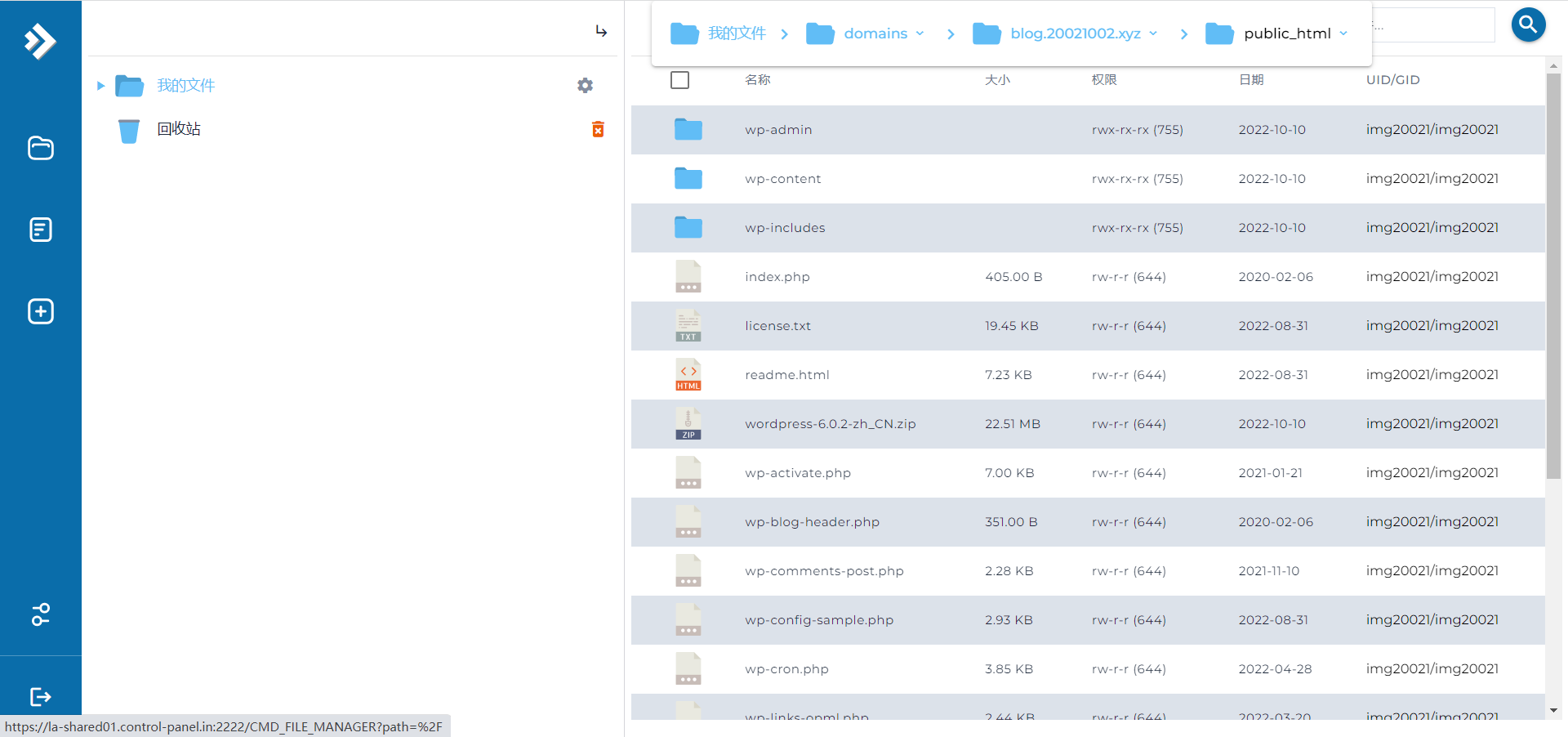1568x737 pixels.
Task: Click the gear icon beside 我的文件
Action: point(585,86)
